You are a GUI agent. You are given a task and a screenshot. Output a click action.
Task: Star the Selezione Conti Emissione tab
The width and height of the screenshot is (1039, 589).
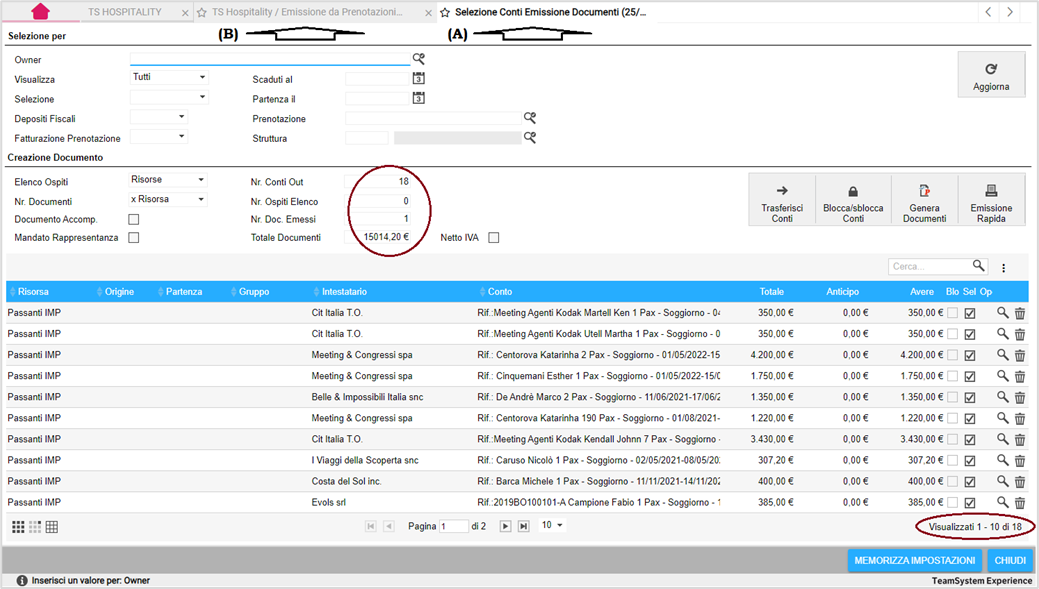pyautogui.click(x=445, y=13)
